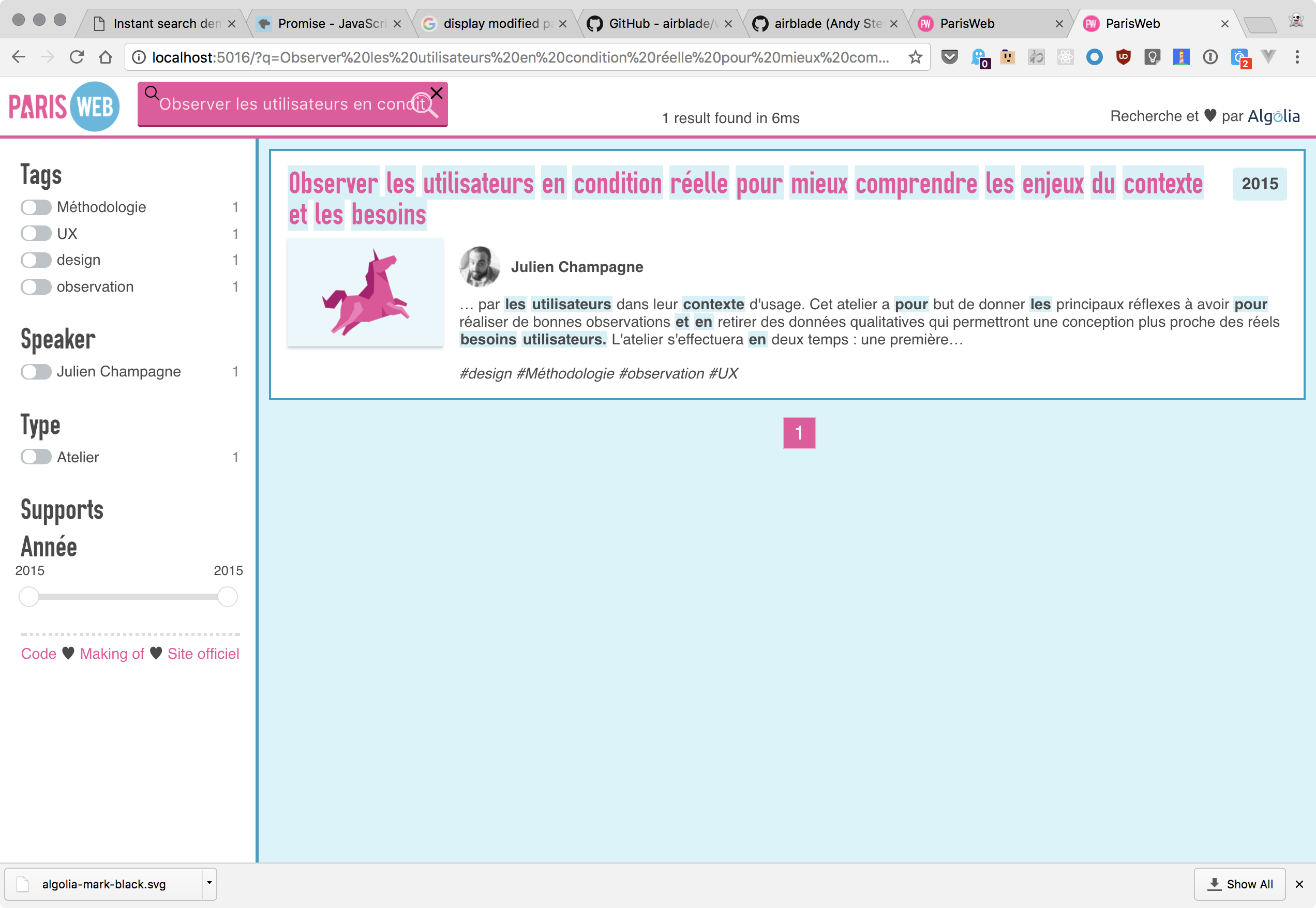
Task: Enable the design tag filter
Action: [36, 260]
